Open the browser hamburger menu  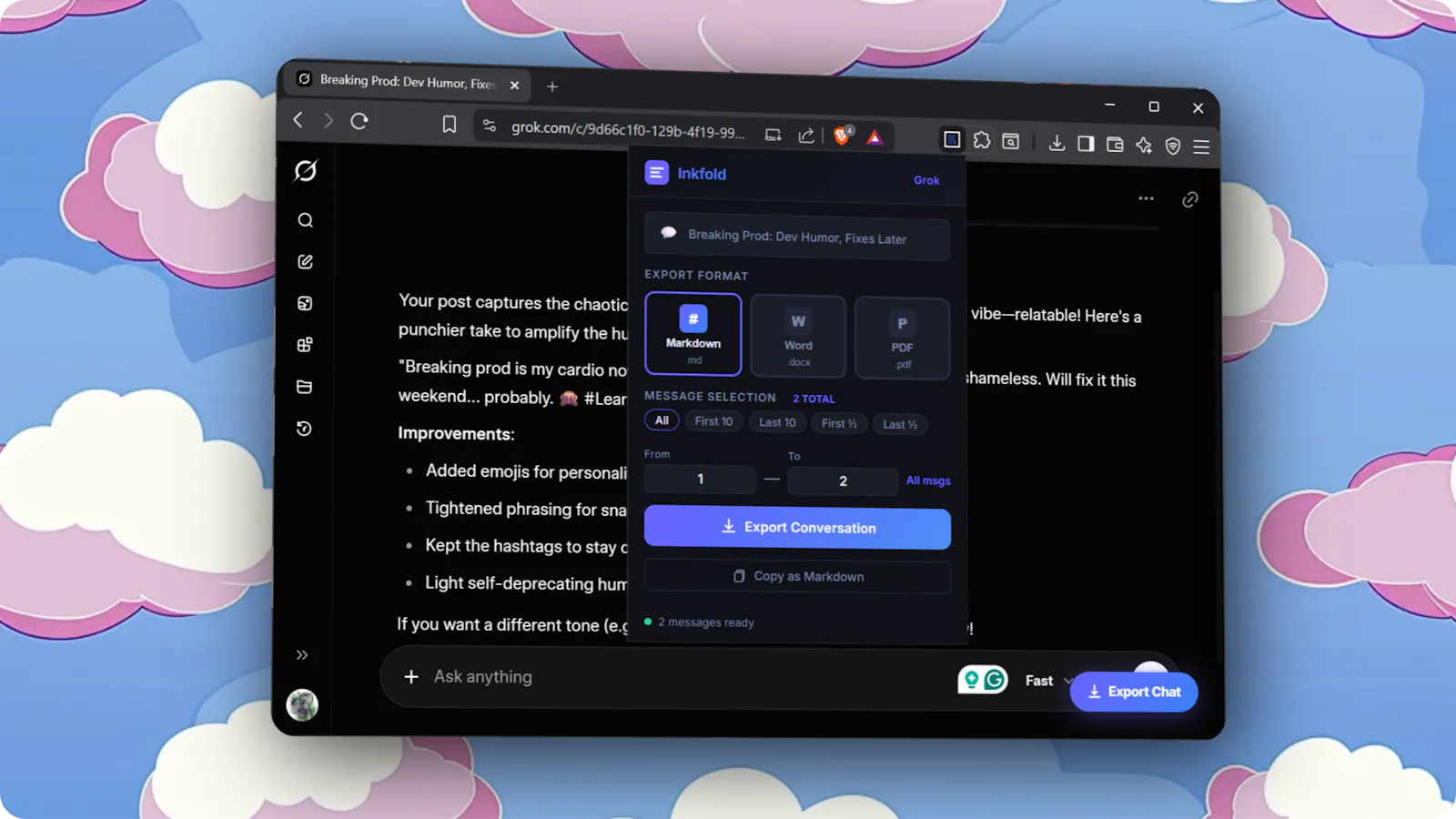click(x=1201, y=147)
